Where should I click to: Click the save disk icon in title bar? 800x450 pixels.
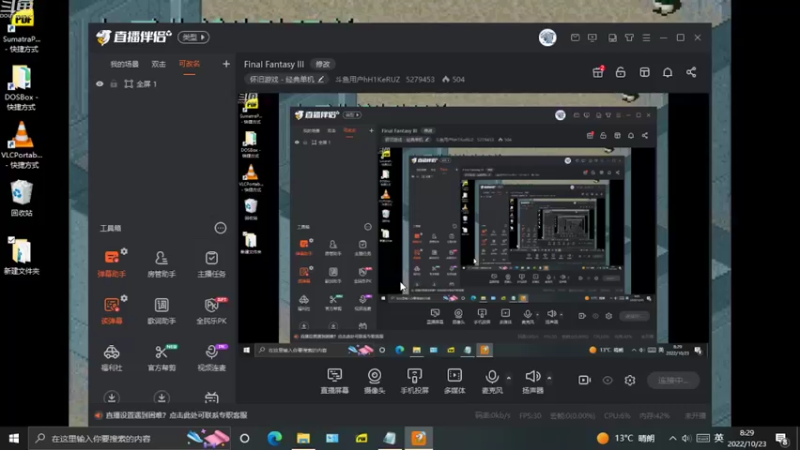click(612, 38)
